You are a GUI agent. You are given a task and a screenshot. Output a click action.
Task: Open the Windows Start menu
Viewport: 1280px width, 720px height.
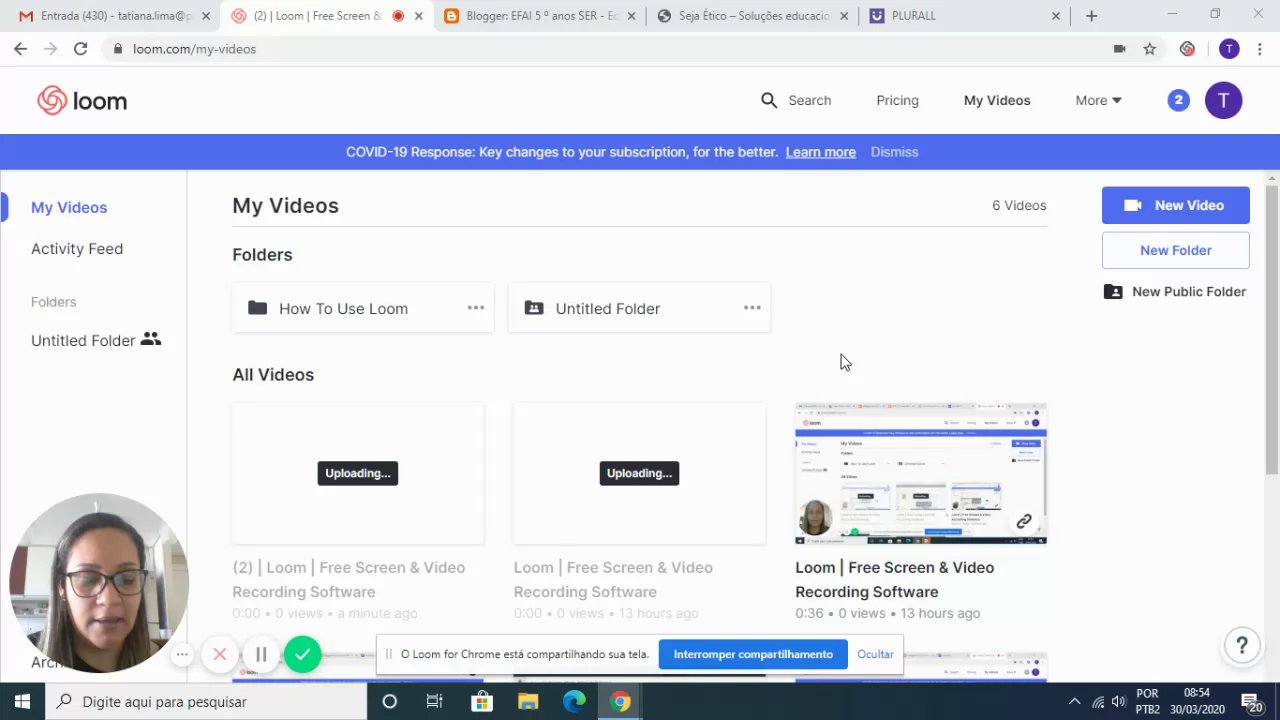(21, 701)
